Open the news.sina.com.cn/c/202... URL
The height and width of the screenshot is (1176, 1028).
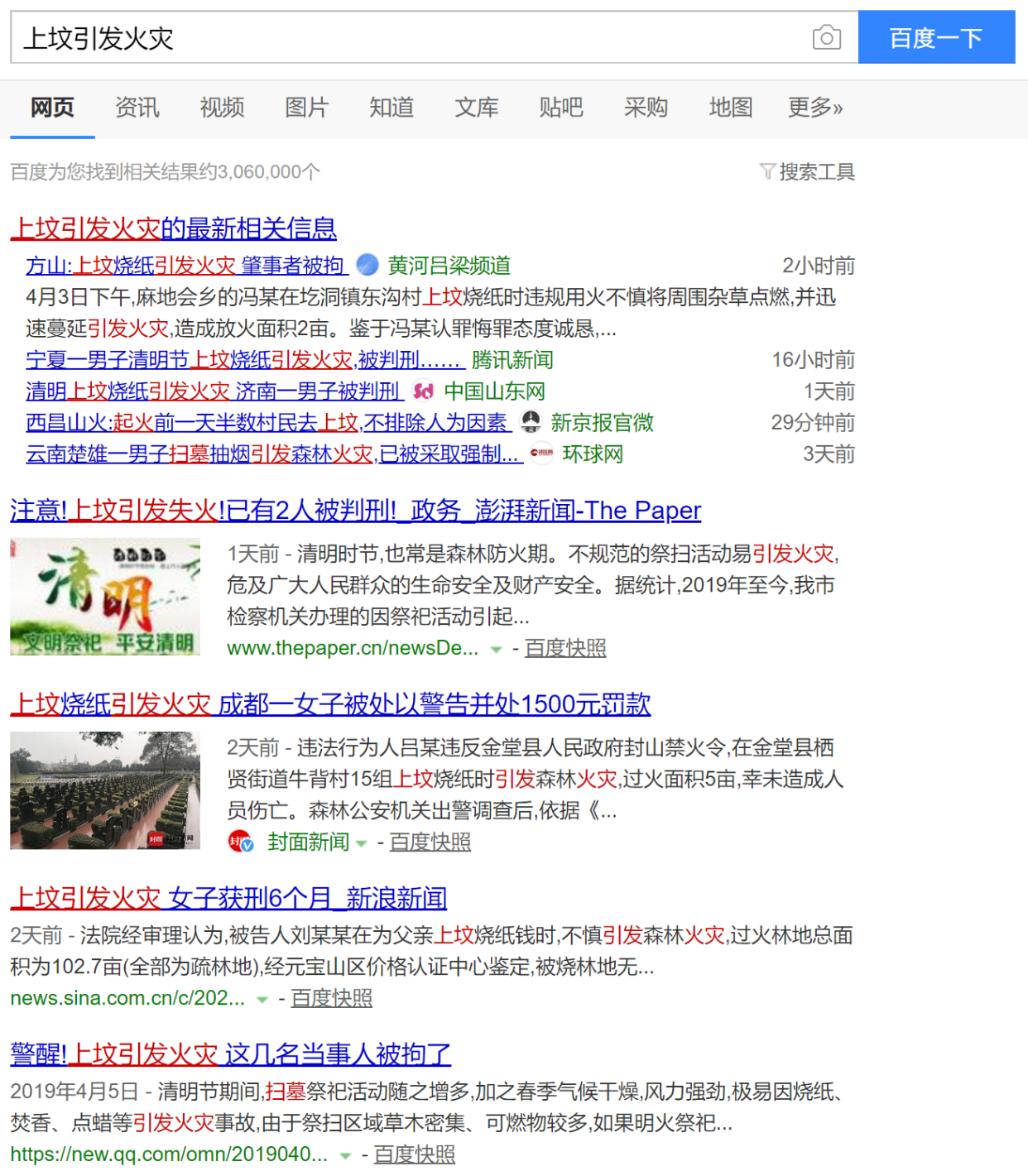(x=127, y=998)
